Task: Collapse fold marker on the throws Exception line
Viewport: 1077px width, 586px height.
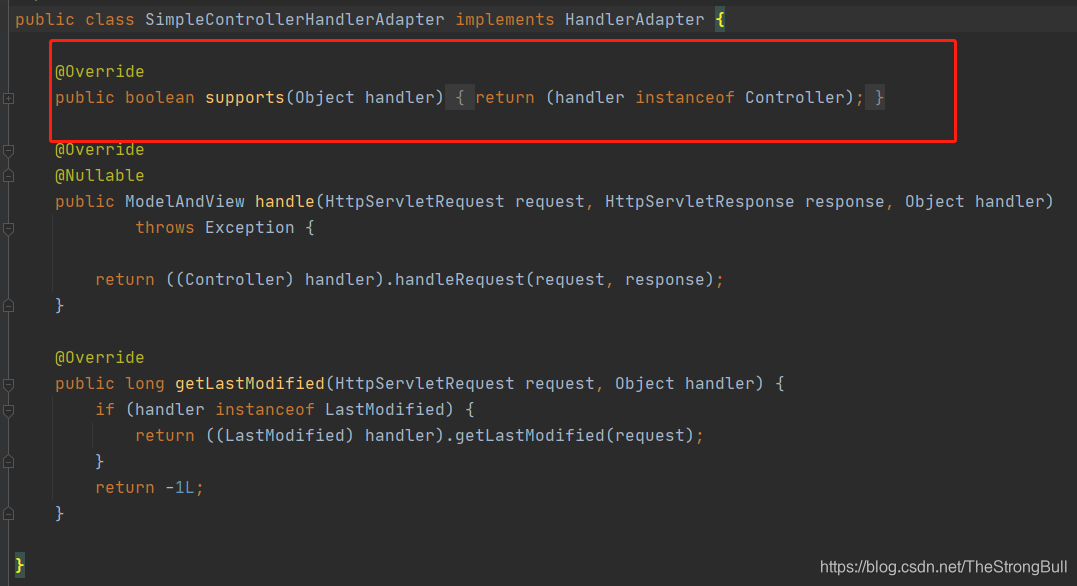Action: point(8,228)
